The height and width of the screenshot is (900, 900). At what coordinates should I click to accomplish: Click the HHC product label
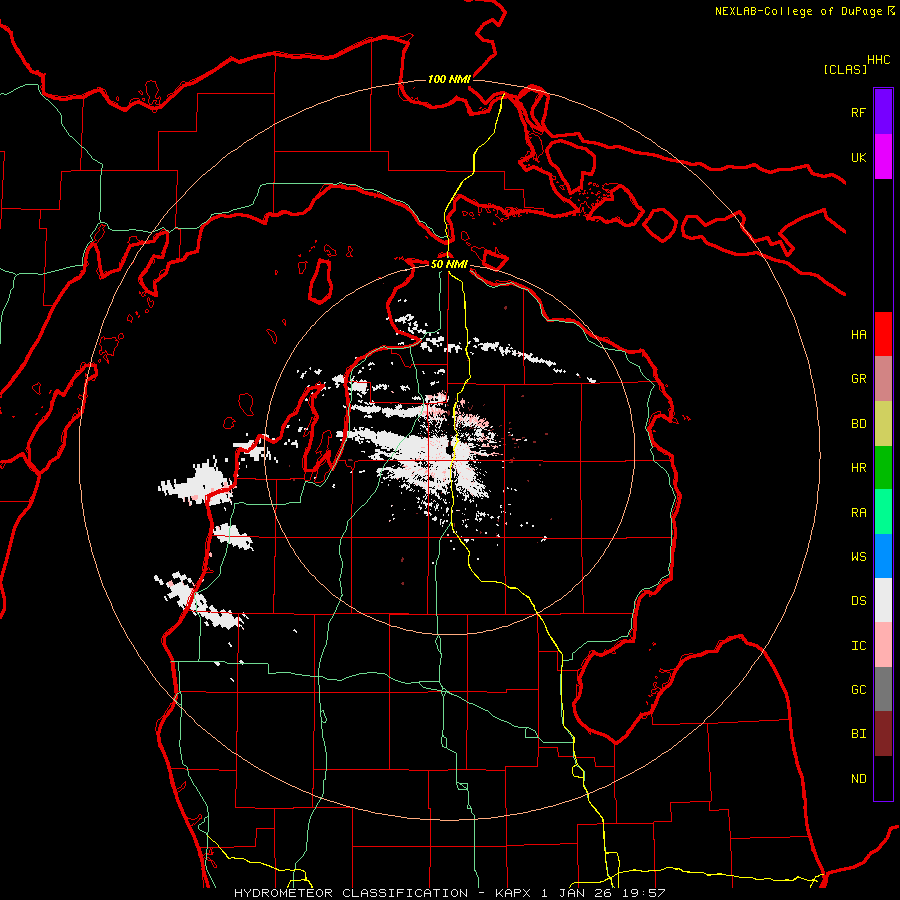(x=879, y=60)
